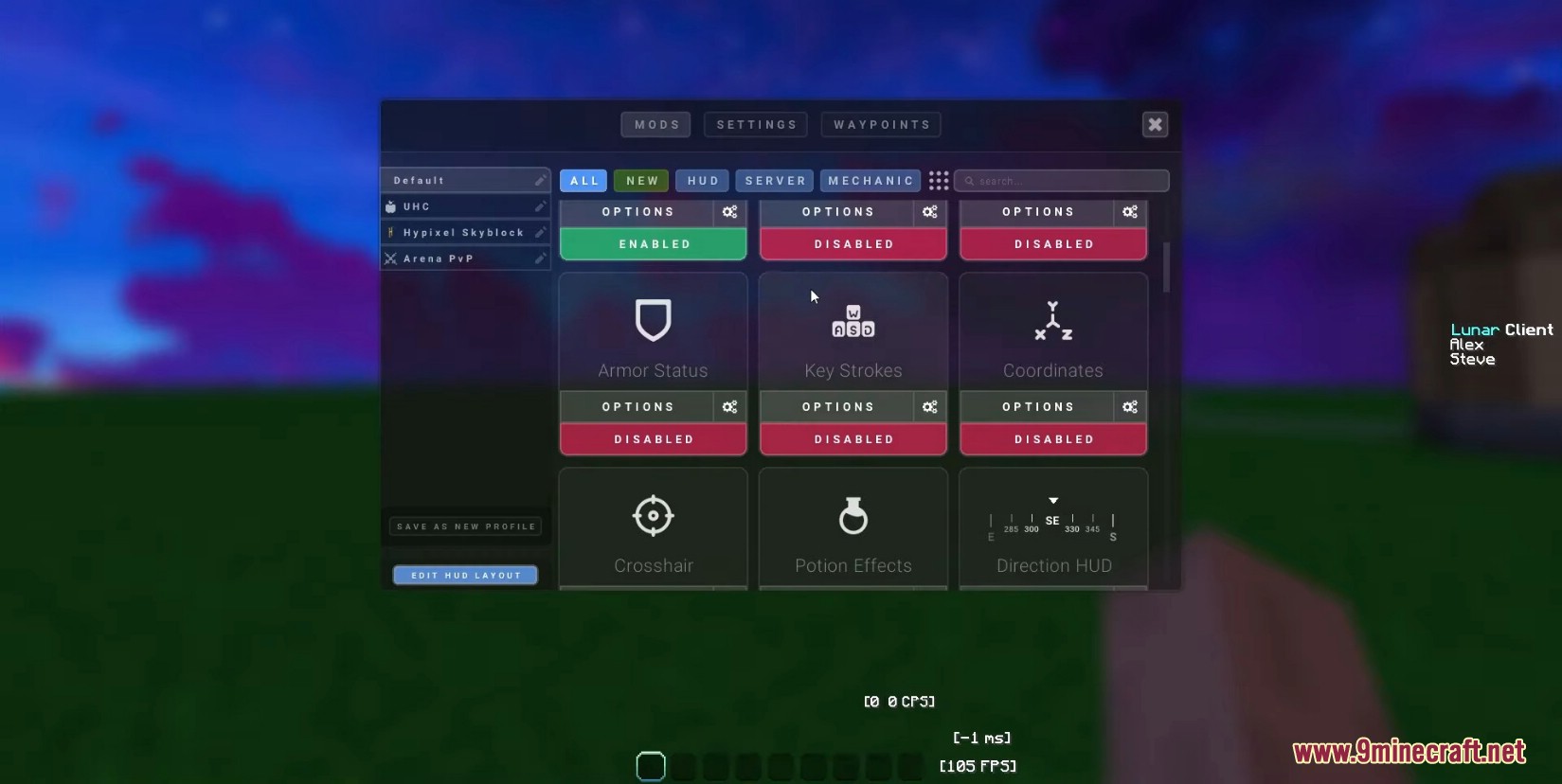Open the Armor Status shield icon

653,320
